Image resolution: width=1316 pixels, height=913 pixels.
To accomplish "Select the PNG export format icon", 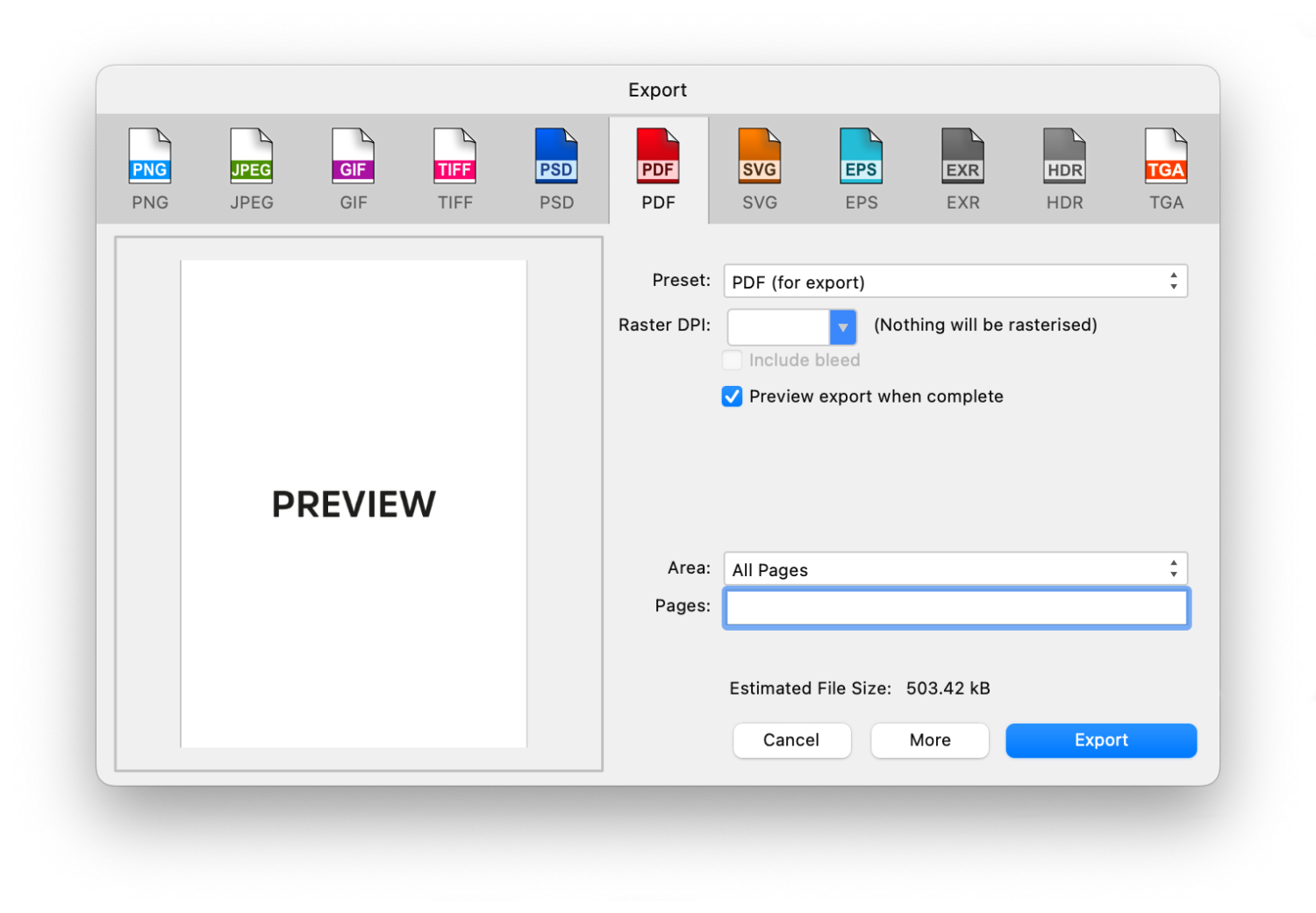I will [149, 167].
